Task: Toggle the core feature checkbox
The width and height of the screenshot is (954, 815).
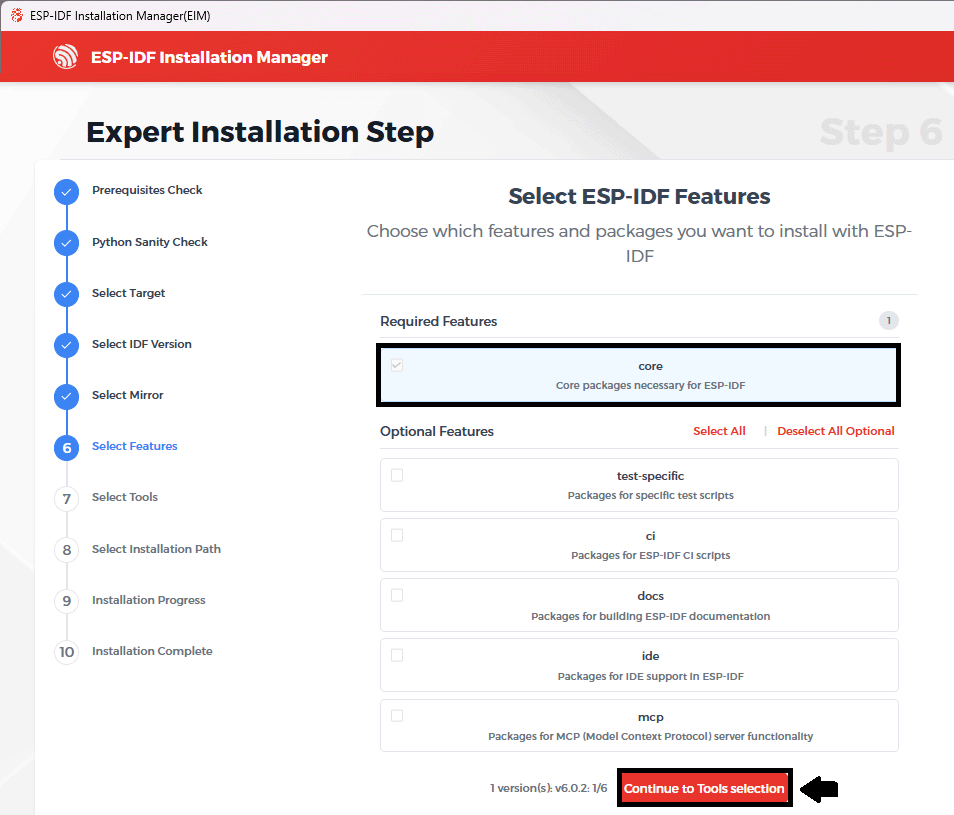Action: (x=397, y=365)
